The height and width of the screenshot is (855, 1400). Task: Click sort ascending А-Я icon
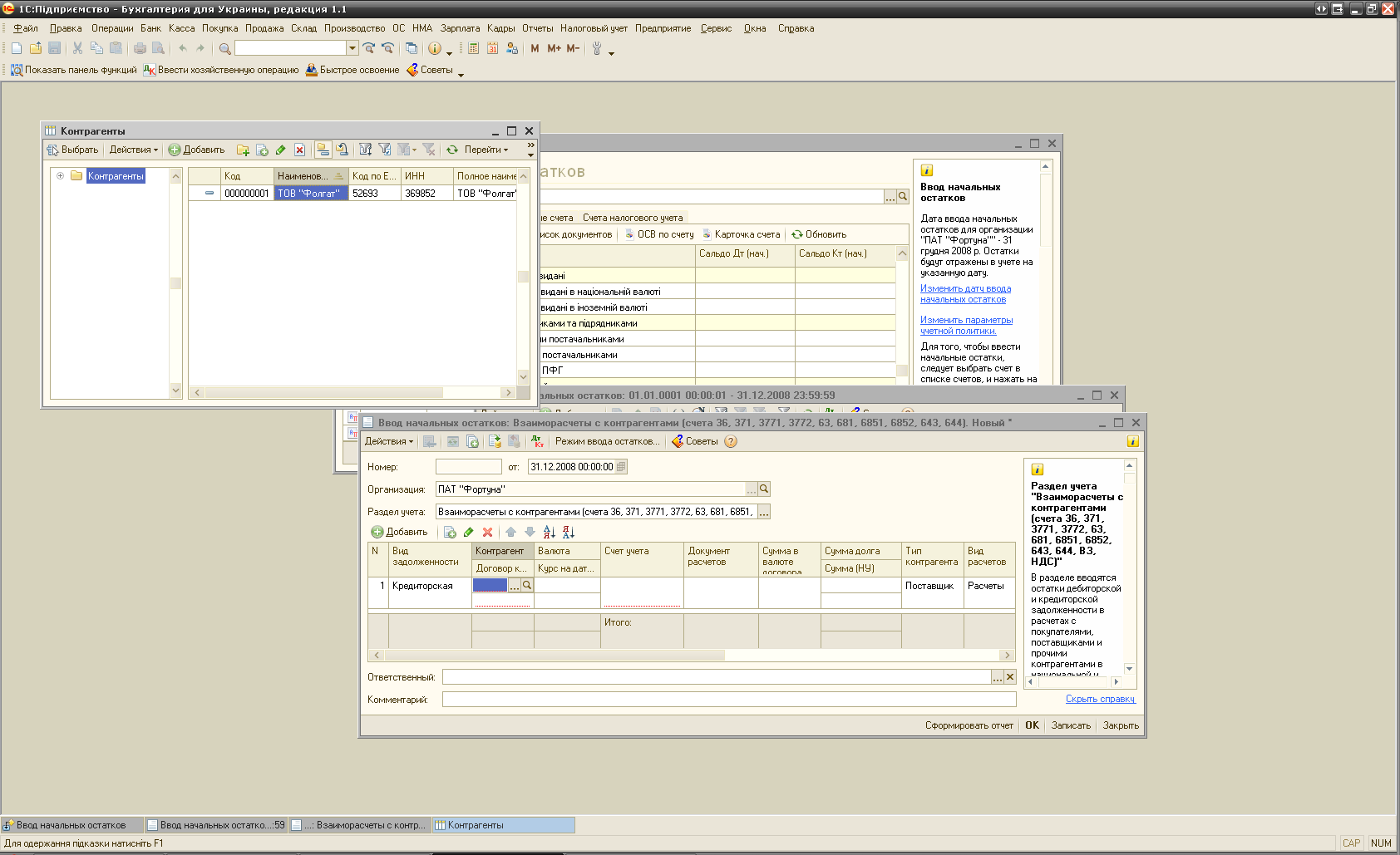[549, 532]
